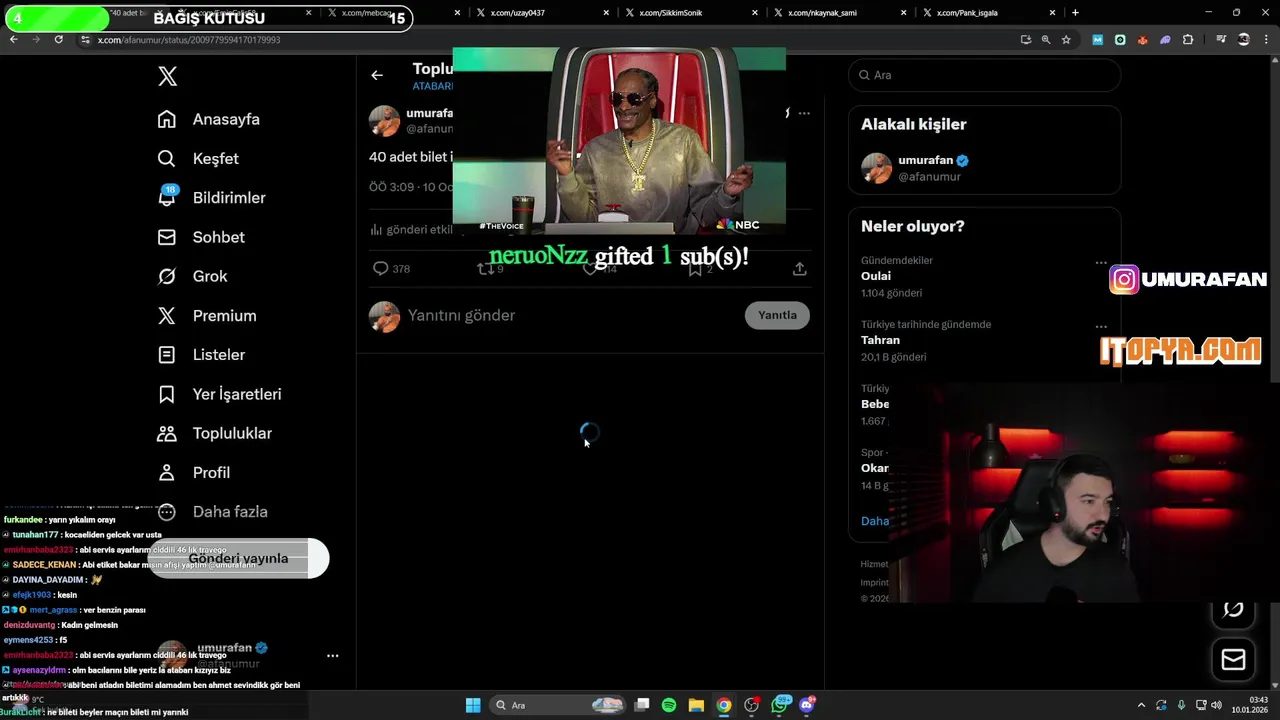Go to Anasayfa home page
The height and width of the screenshot is (720, 1280).
point(208,119)
